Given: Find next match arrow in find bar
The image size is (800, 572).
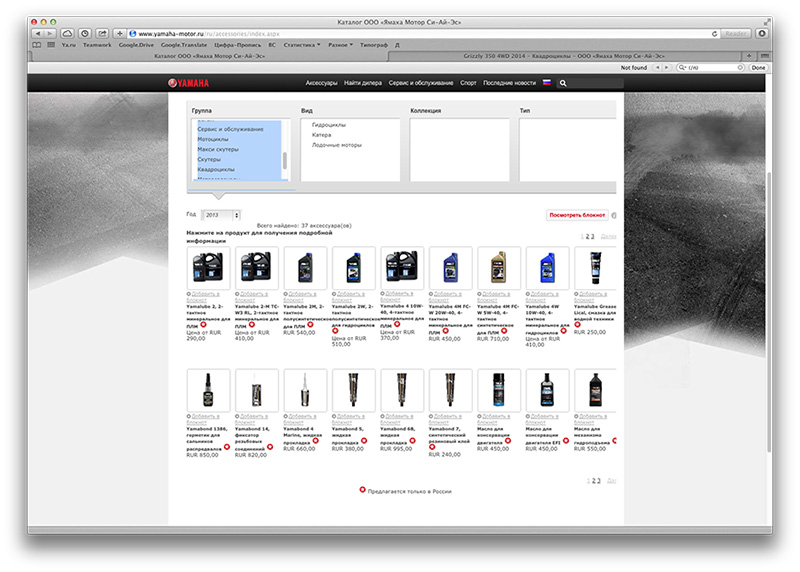Looking at the screenshot, I should click(x=666, y=67).
